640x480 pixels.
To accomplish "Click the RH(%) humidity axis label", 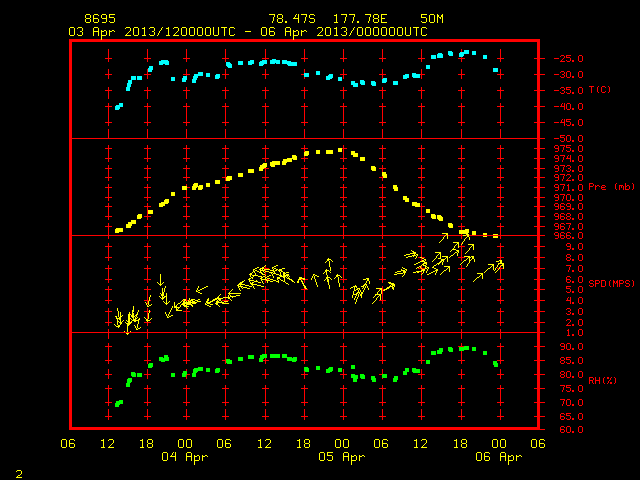I will coord(602,380).
